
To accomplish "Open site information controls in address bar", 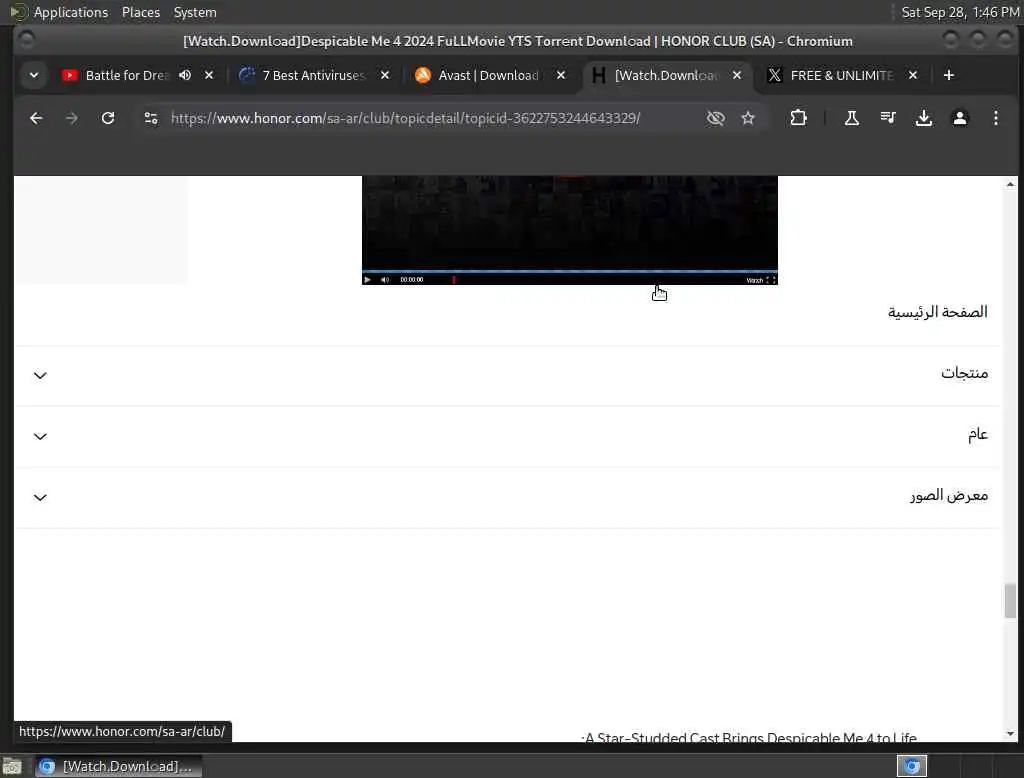I will 151,118.
